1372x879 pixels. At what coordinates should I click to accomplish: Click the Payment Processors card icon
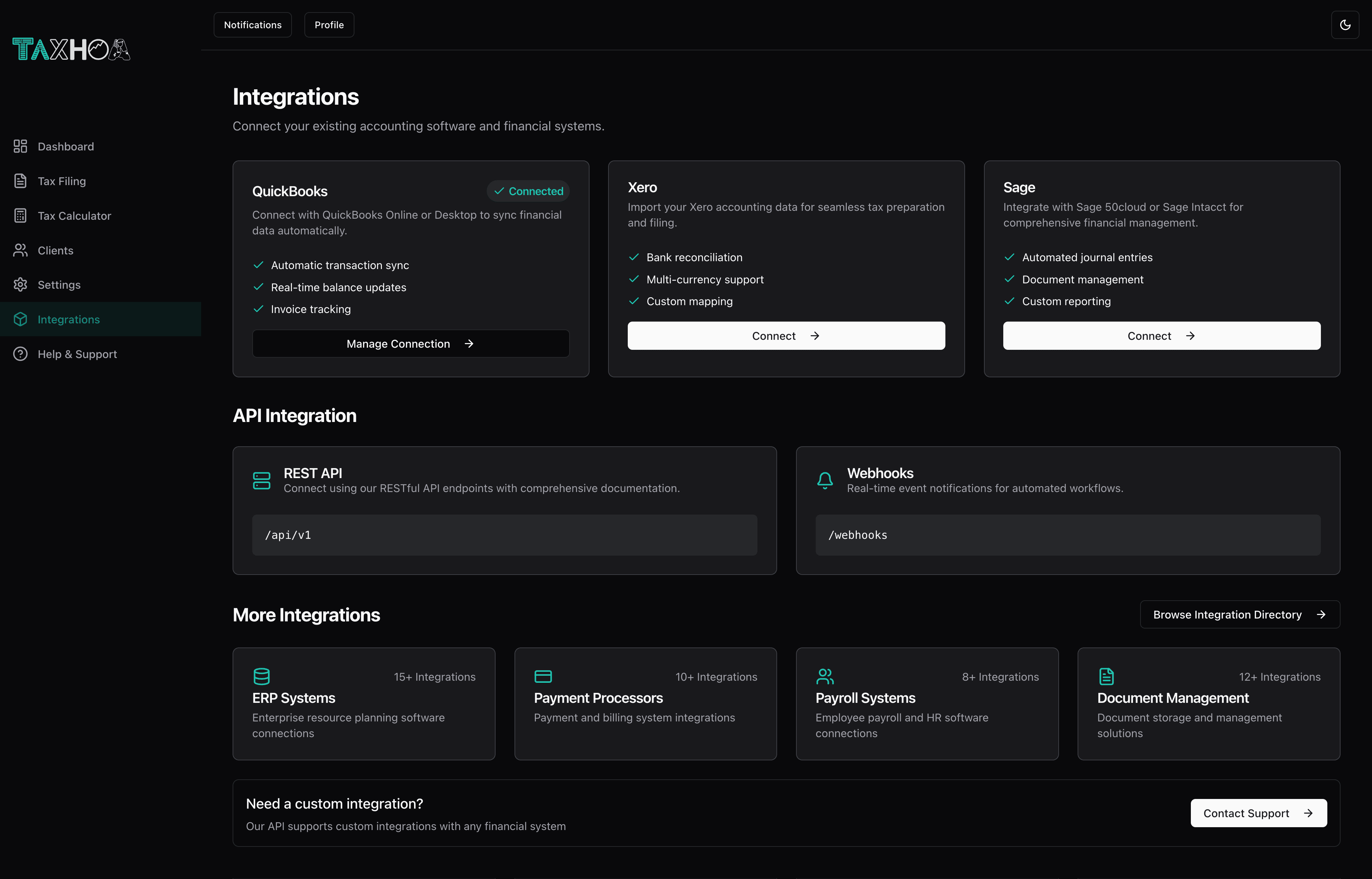pos(543,676)
